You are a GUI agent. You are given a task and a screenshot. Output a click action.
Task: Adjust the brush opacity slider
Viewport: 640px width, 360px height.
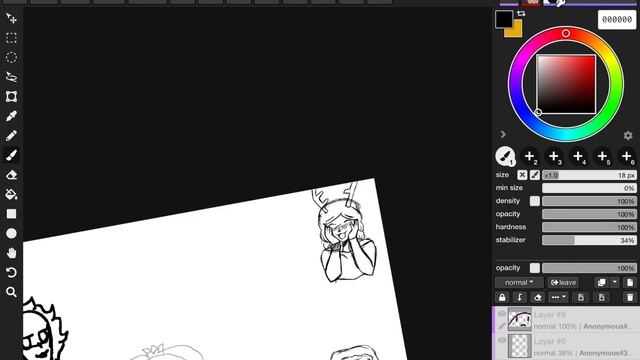tap(589, 214)
